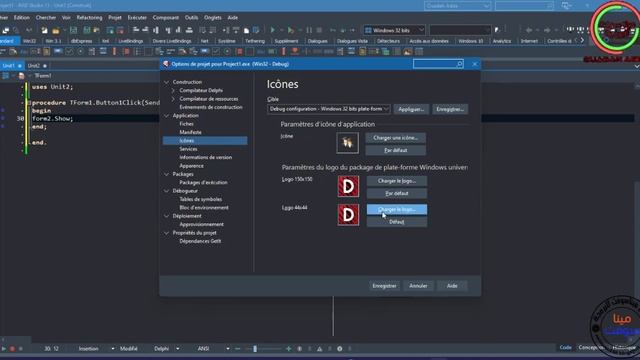Image resolution: width=640 pixels, height=360 pixels.
Task: Open the Exécuter menu
Action: pyautogui.click(x=137, y=18)
